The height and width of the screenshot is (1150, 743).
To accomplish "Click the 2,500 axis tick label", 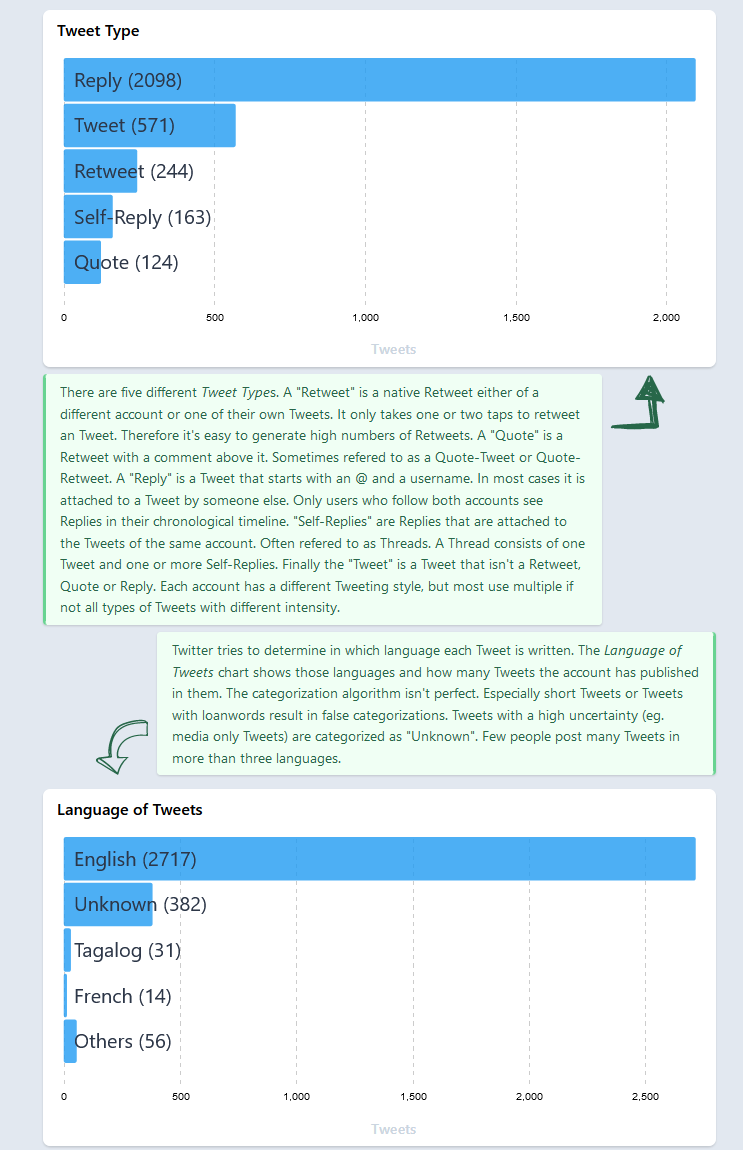I will (645, 1097).
